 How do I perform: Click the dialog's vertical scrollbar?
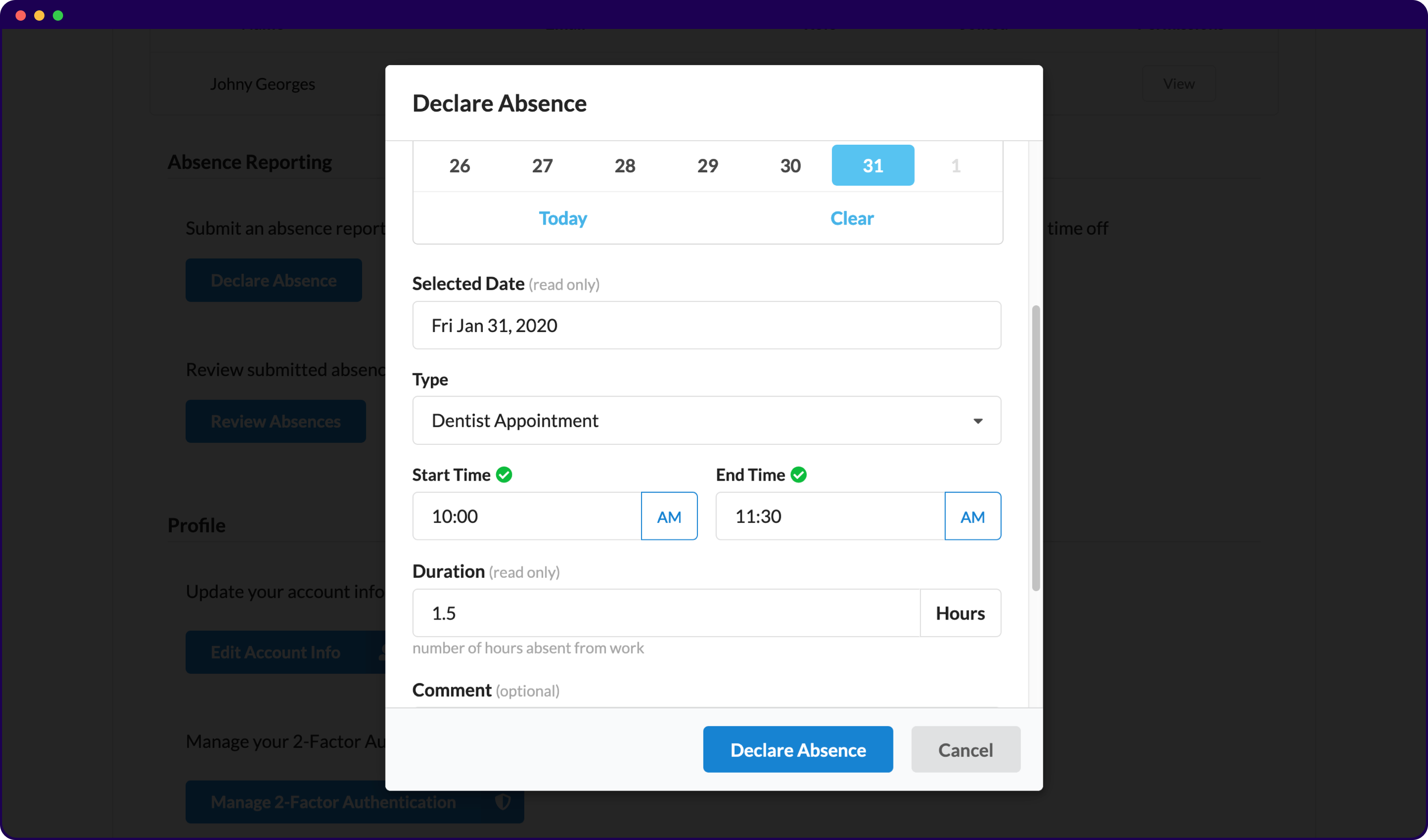coord(1035,447)
